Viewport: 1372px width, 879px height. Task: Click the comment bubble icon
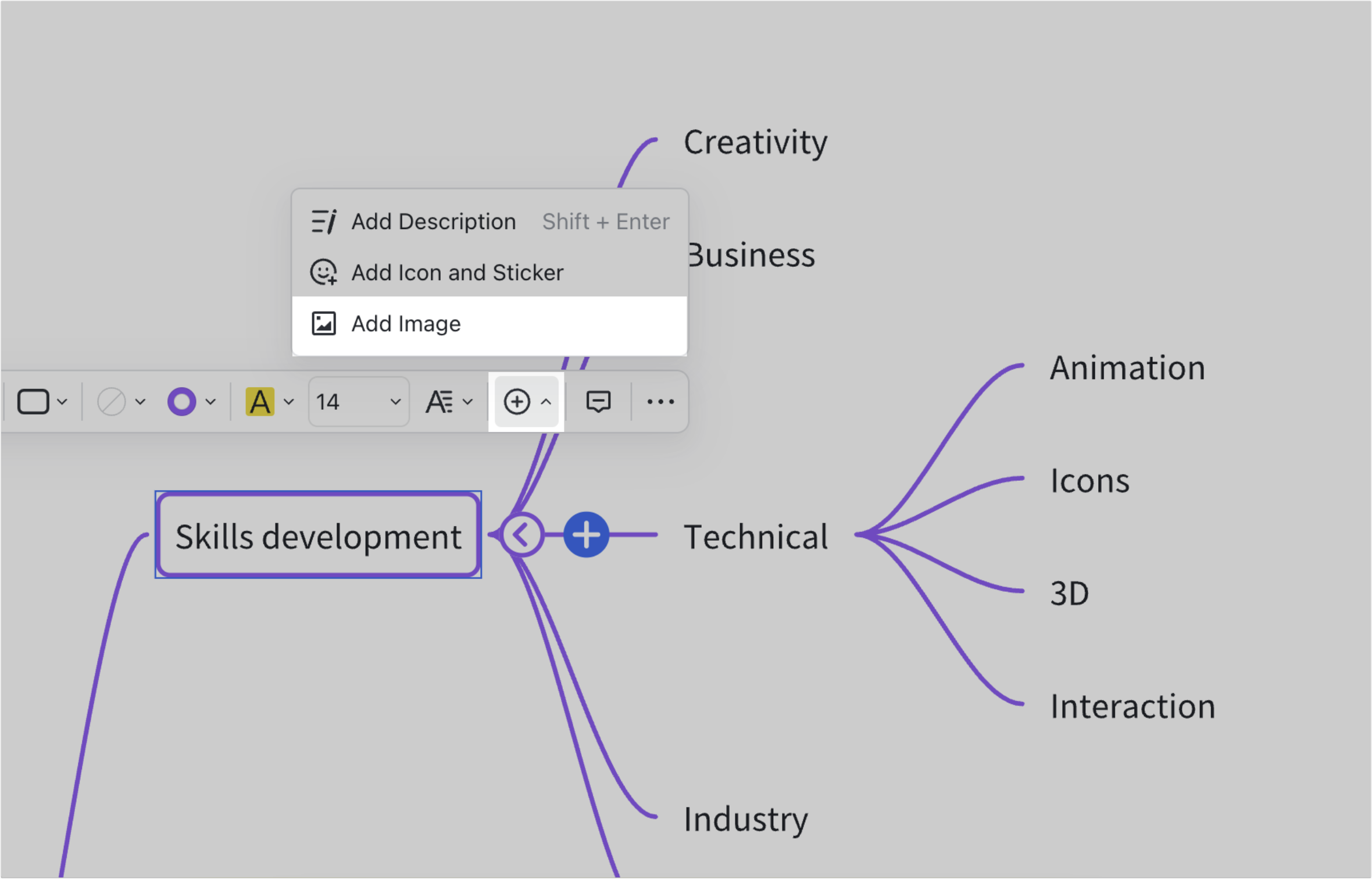[598, 402]
